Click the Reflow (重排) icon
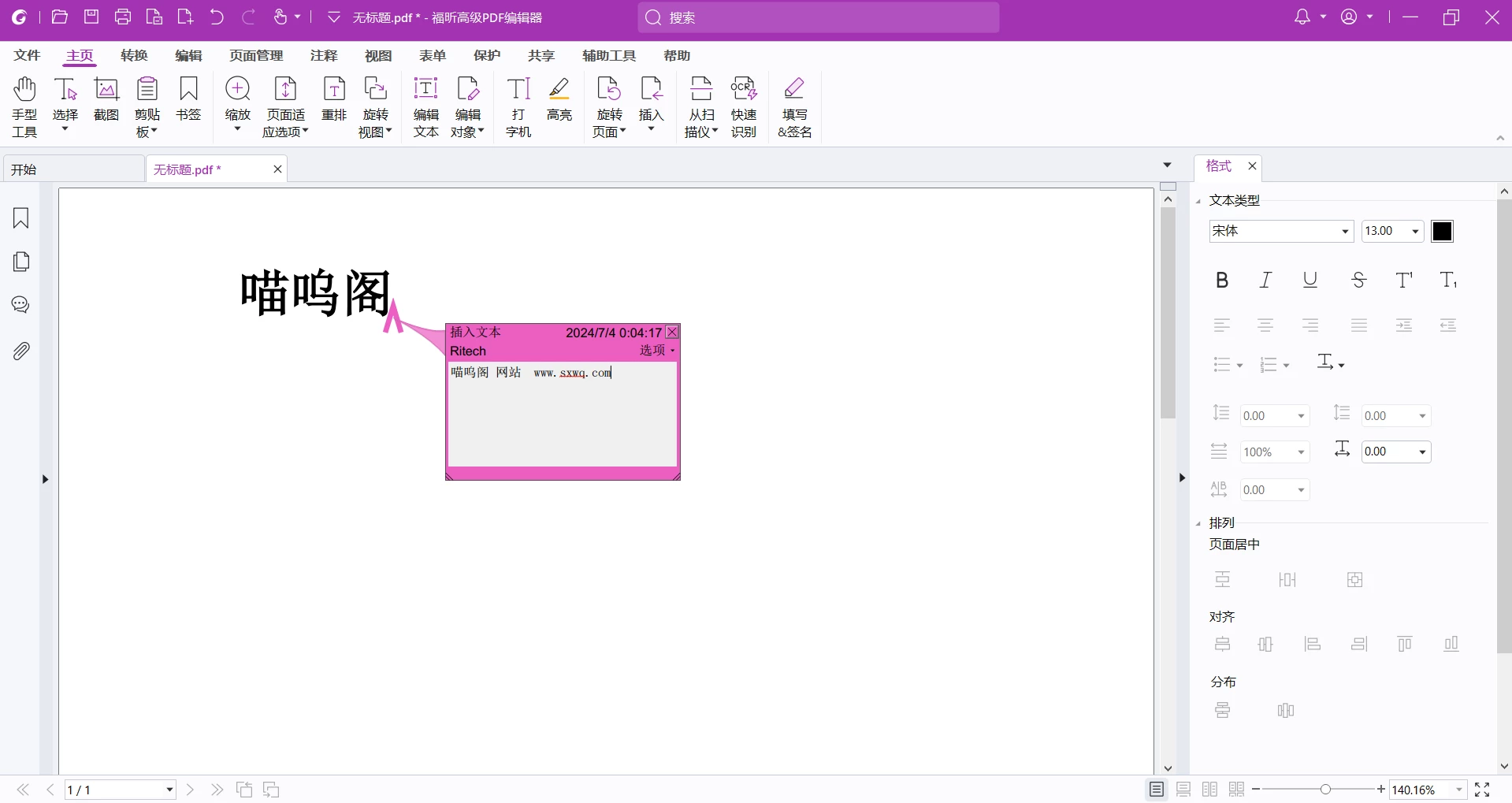The width and height of the screenshot is (1512, 803). click(334, 99)
